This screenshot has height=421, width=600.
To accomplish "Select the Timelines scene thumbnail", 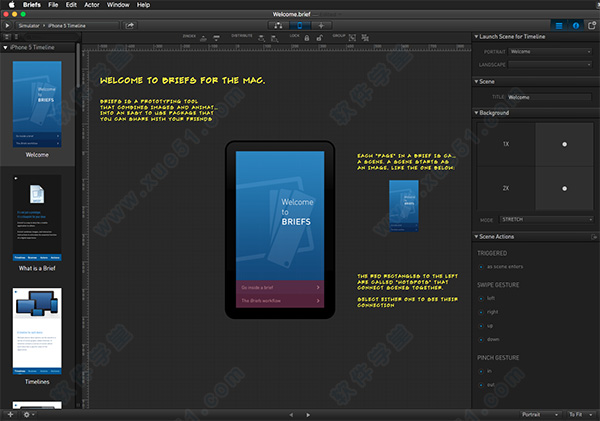I will pyautogui.click(x=37, y=331).
